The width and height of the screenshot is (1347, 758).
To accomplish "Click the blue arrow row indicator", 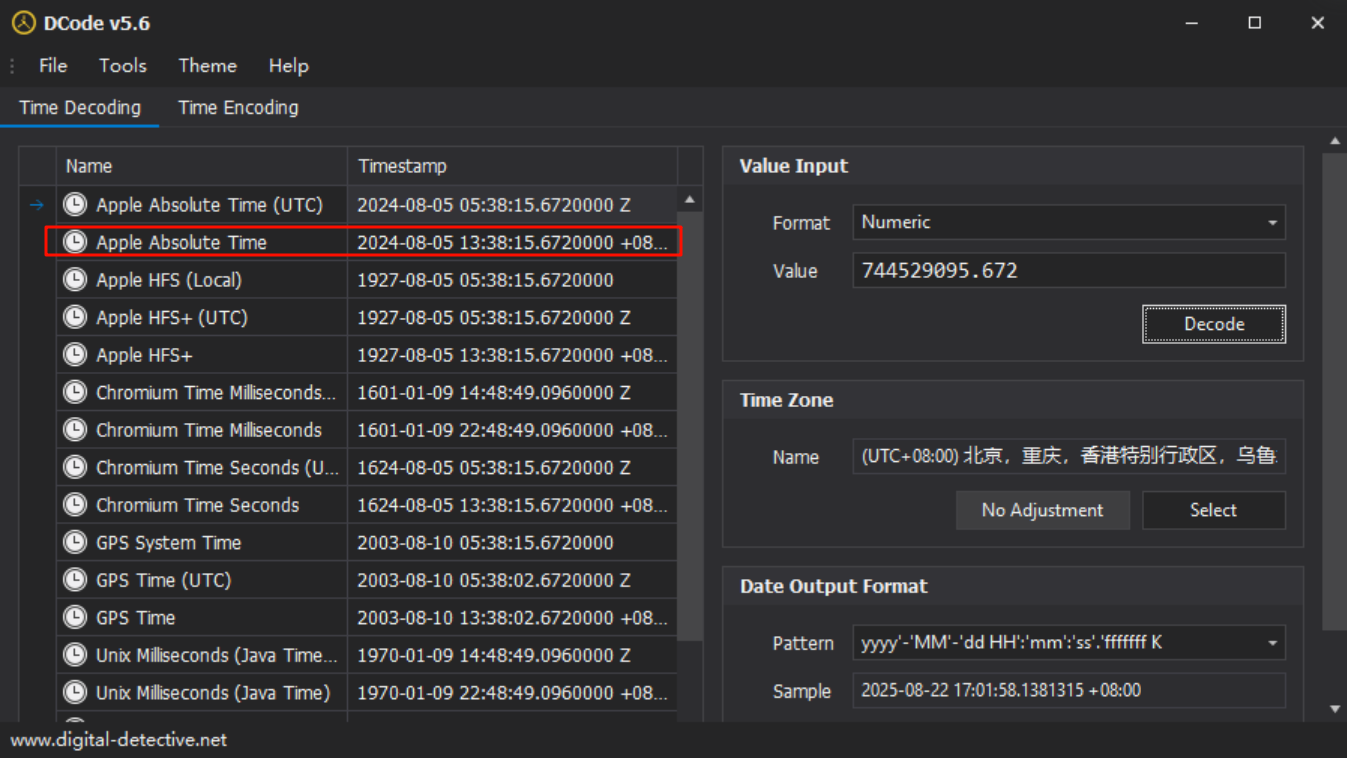I will pos(37,205).
